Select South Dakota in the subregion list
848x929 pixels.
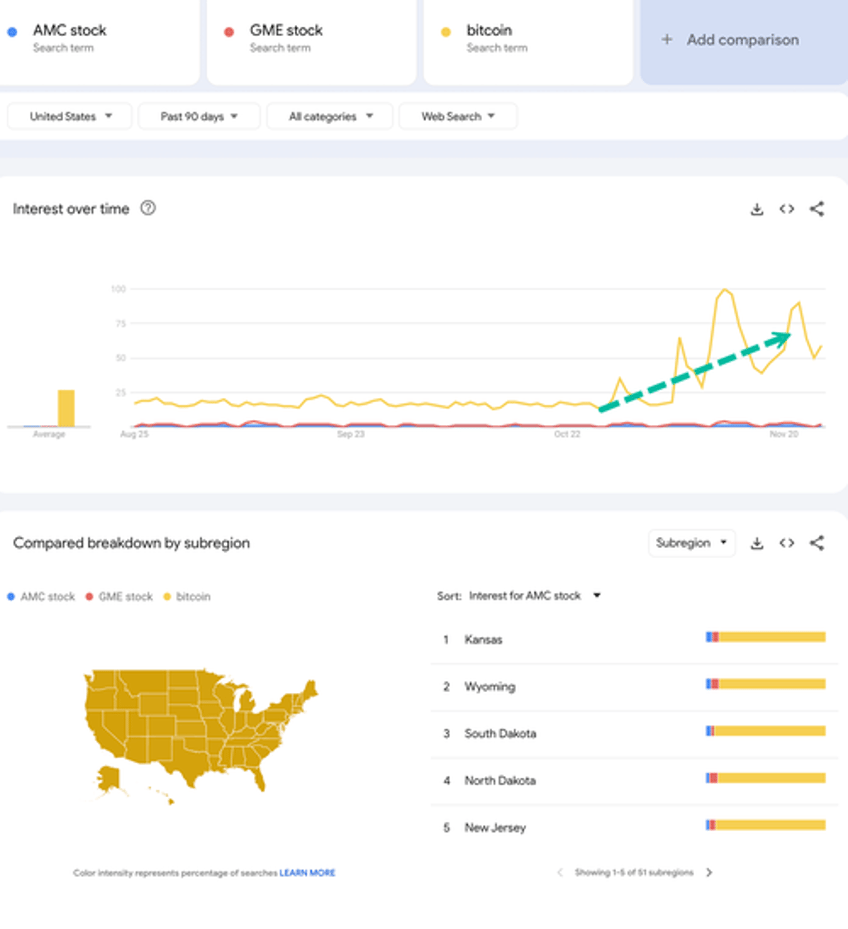coord(634,733)
